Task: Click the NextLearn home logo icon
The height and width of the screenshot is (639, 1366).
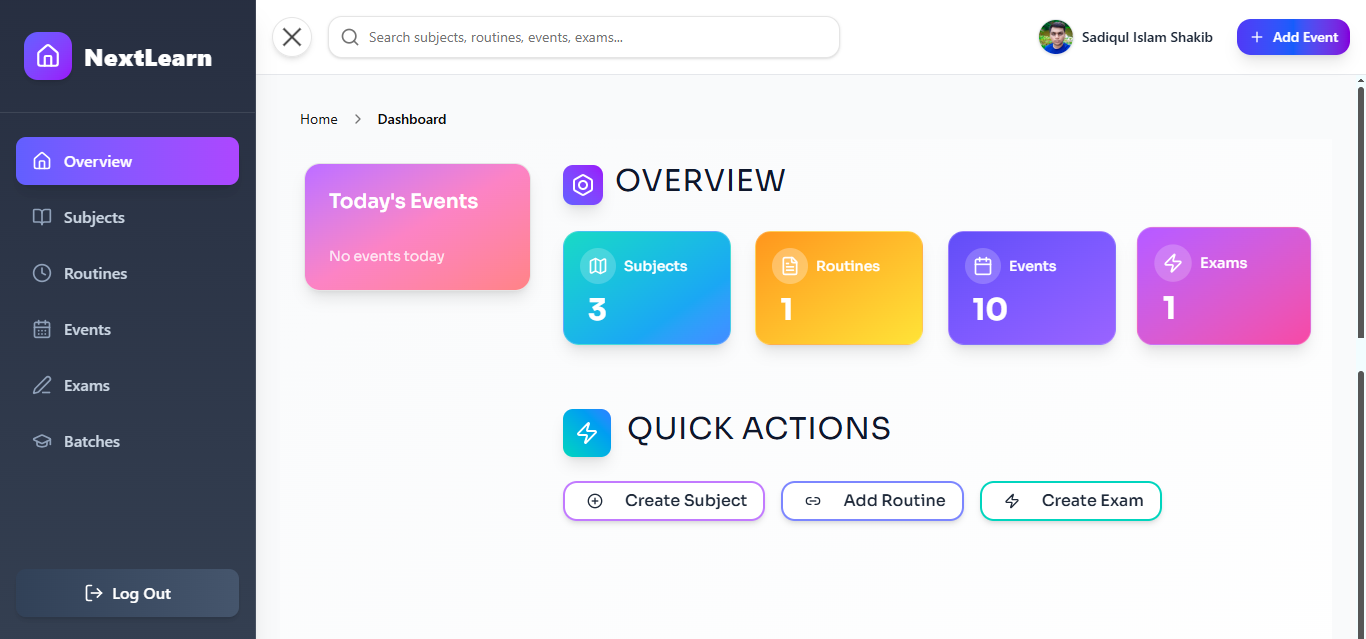Action: 47,56
